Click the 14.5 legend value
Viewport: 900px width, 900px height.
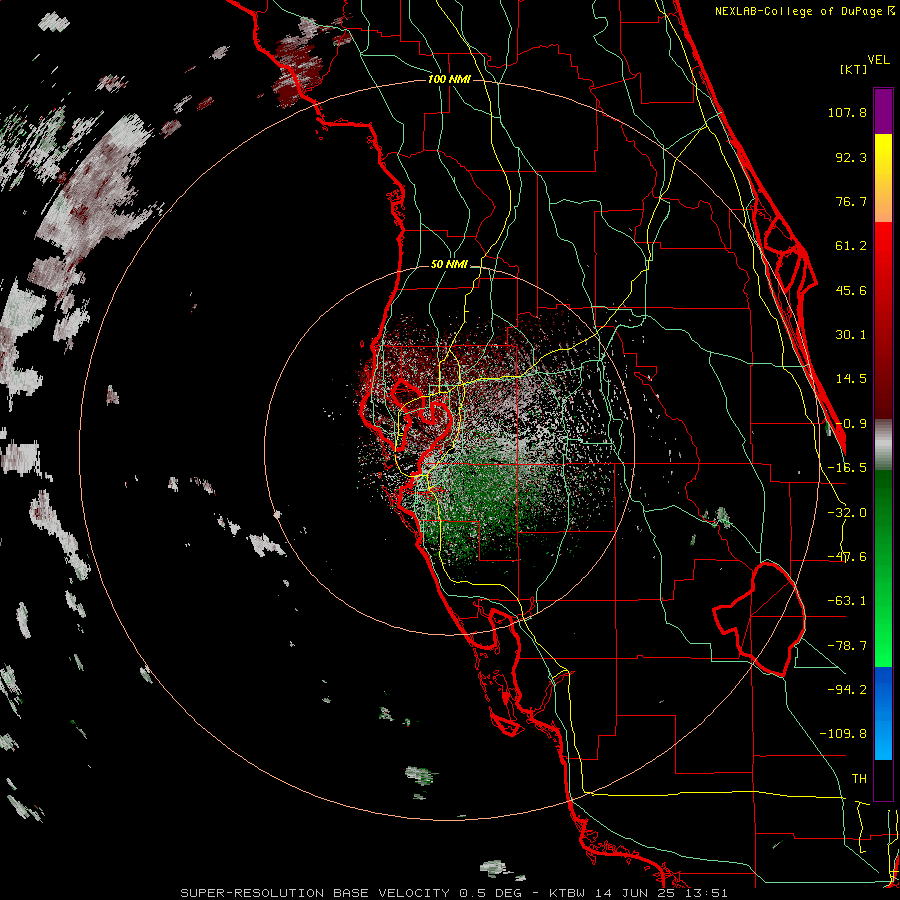pos(851,379)
